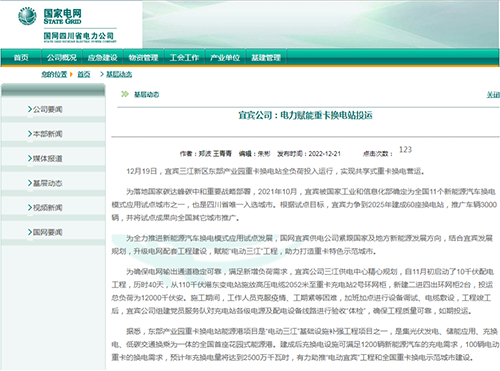Viewport: 500px width, 371px height.
Task: Open the 首页 navigation menu item
Action: tap(21, 58)
